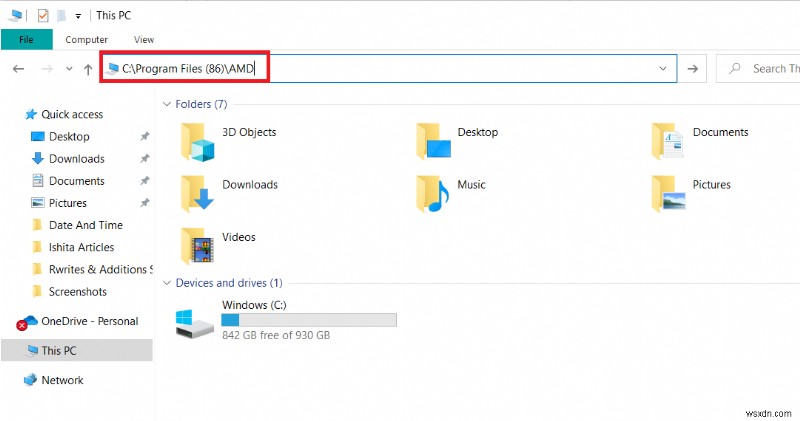Switch to the View ribbon tab
The width and height of the screenshot is (800, 421).
pos(144,39)
